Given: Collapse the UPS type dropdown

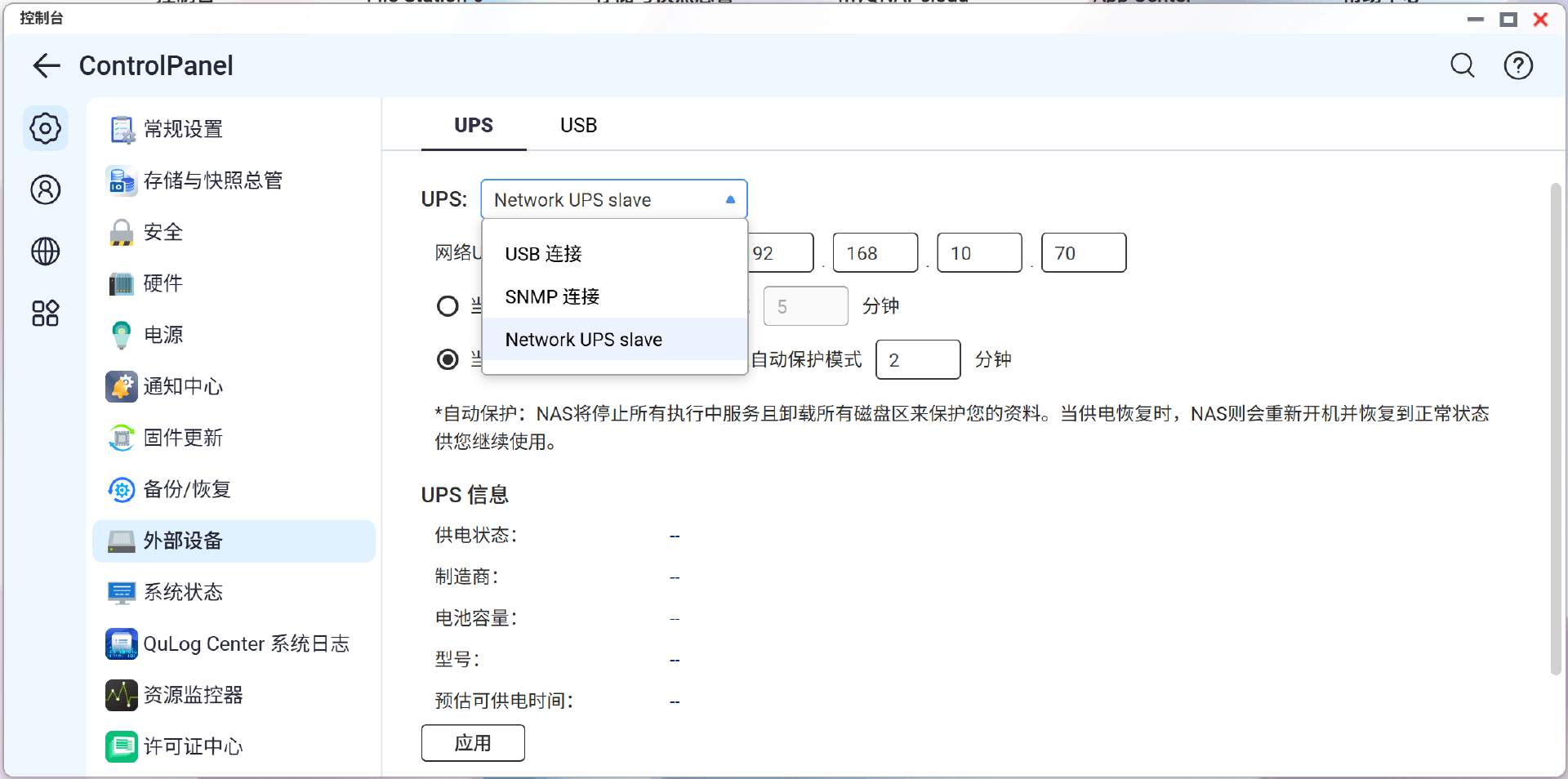Looking at the screenshot, I should pos(614,199).
